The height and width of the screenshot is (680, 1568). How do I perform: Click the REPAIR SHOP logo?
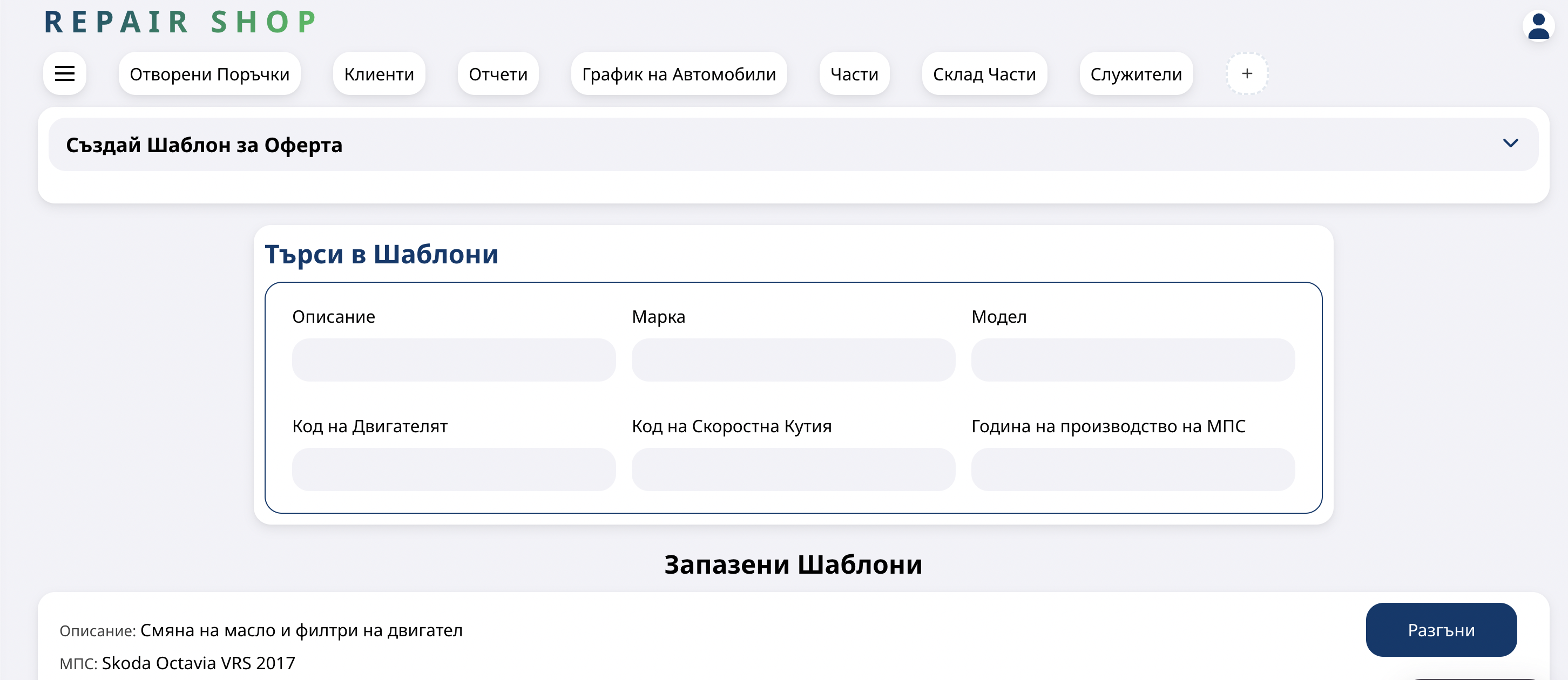tap(181, 23)
